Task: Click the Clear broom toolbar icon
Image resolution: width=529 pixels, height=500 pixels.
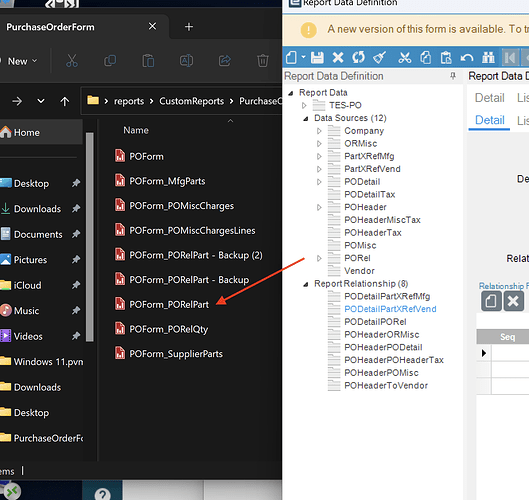Action: click(379, 57)
